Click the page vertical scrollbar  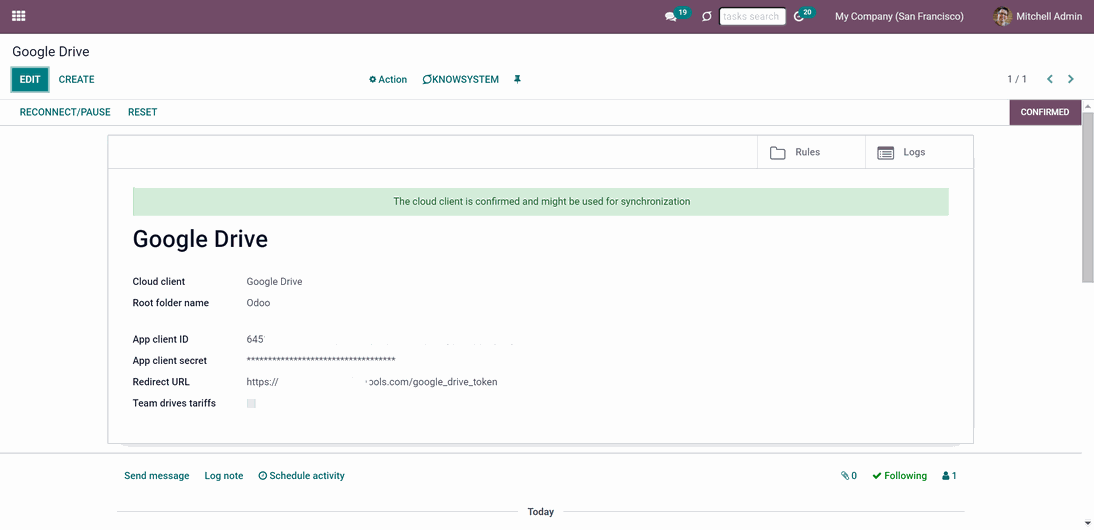click(x=1088, y=196)
